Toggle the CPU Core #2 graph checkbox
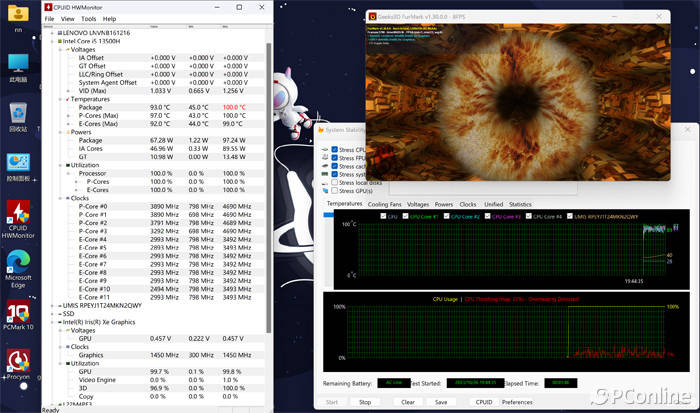Viewport: 700px width, 413px height. point(446,216)
